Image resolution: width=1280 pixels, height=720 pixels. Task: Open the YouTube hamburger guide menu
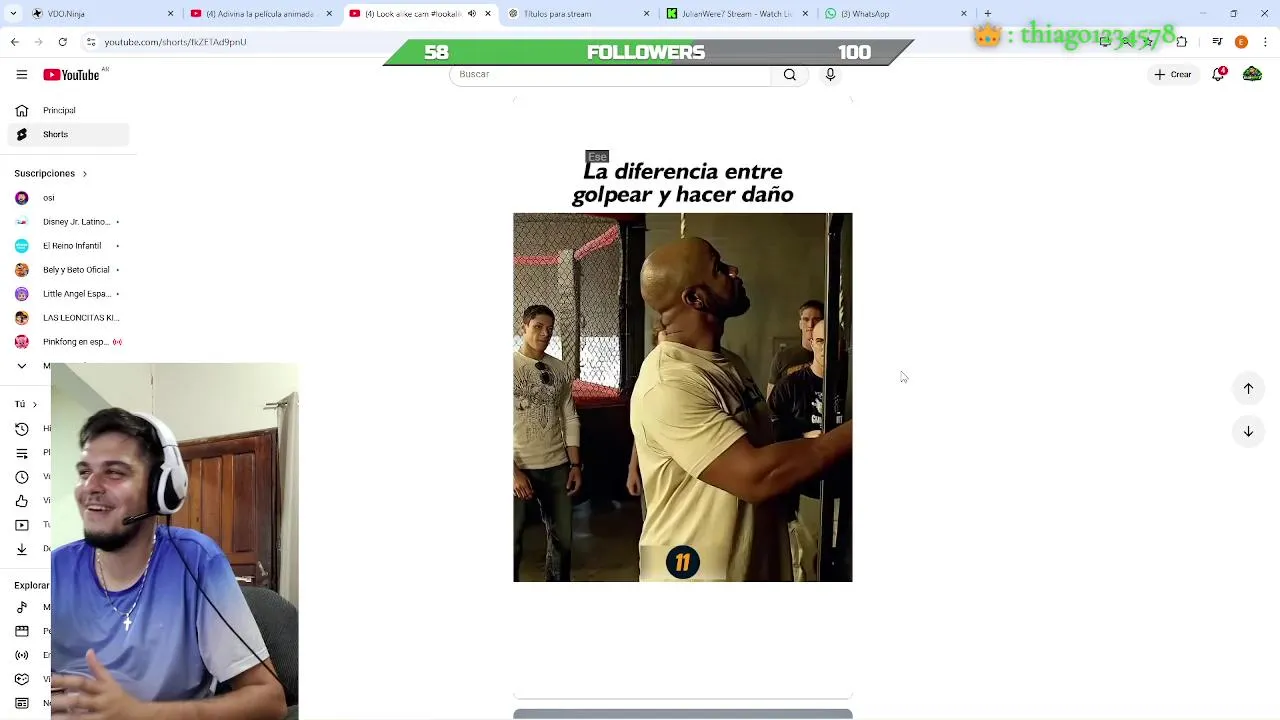[x=21, y=75]
